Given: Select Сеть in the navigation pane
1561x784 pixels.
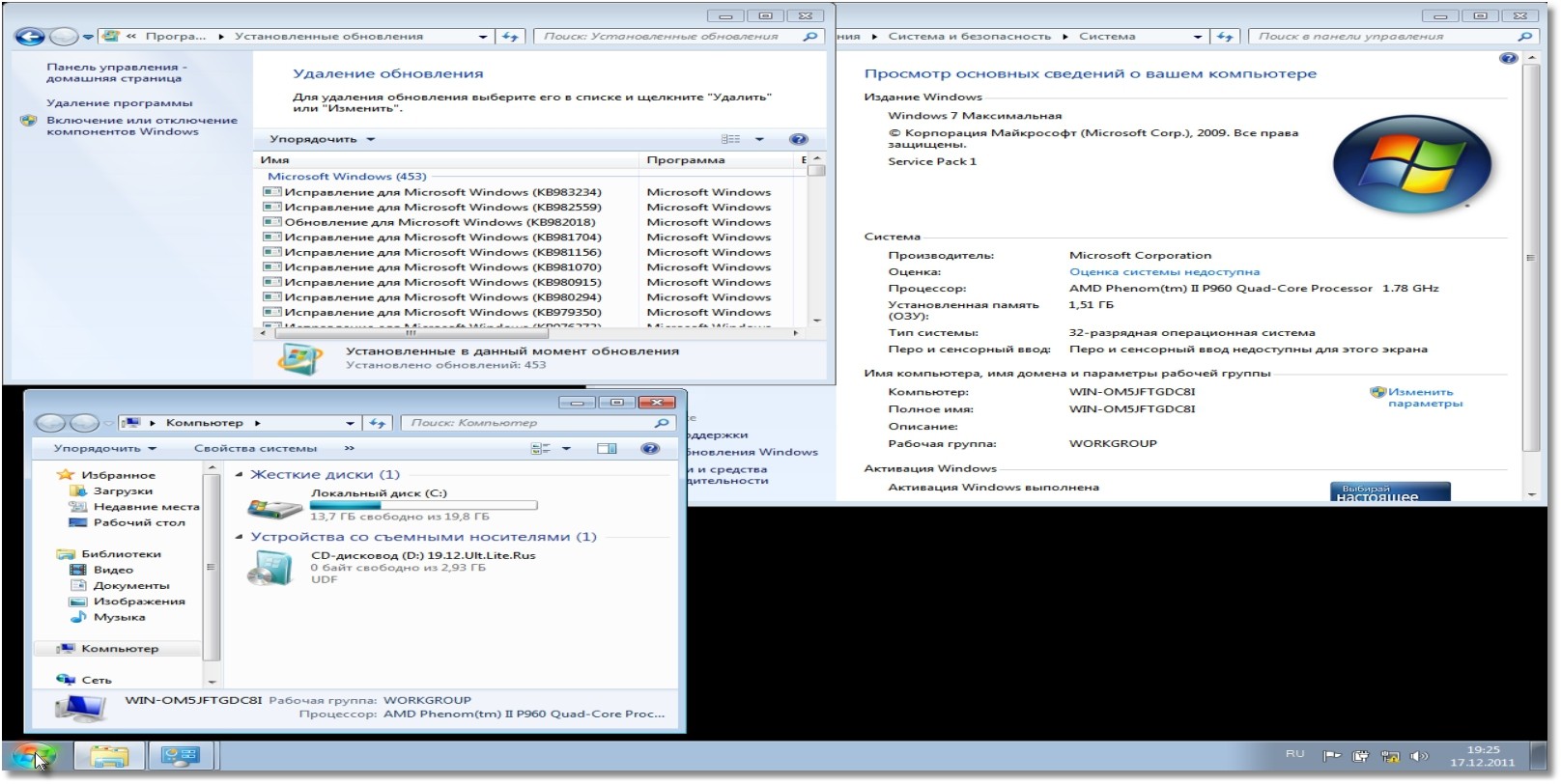Looking at the screenshot, I should 97,680.
